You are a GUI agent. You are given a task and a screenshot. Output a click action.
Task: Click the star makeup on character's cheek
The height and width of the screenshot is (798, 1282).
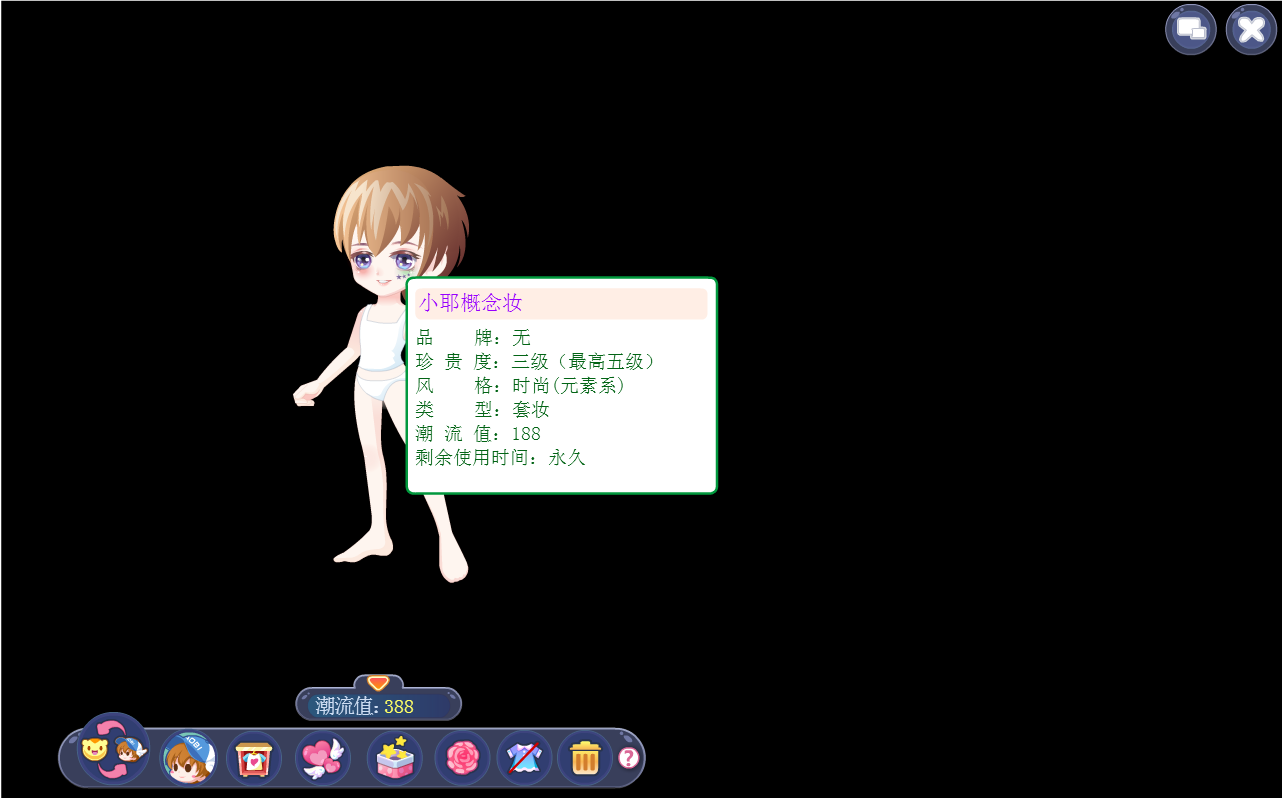pyautogui.click(x=403, y=273)
